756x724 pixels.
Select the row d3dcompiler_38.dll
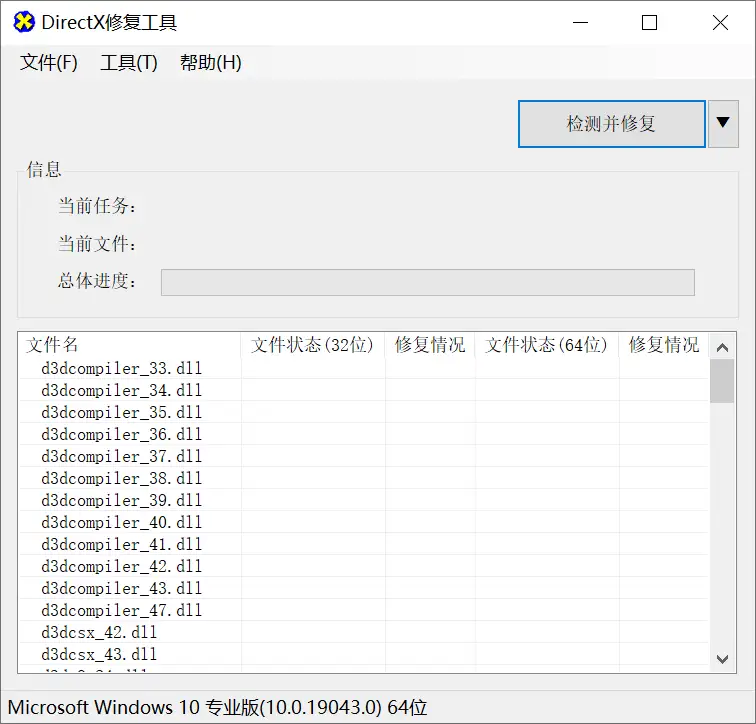[364, 478]
